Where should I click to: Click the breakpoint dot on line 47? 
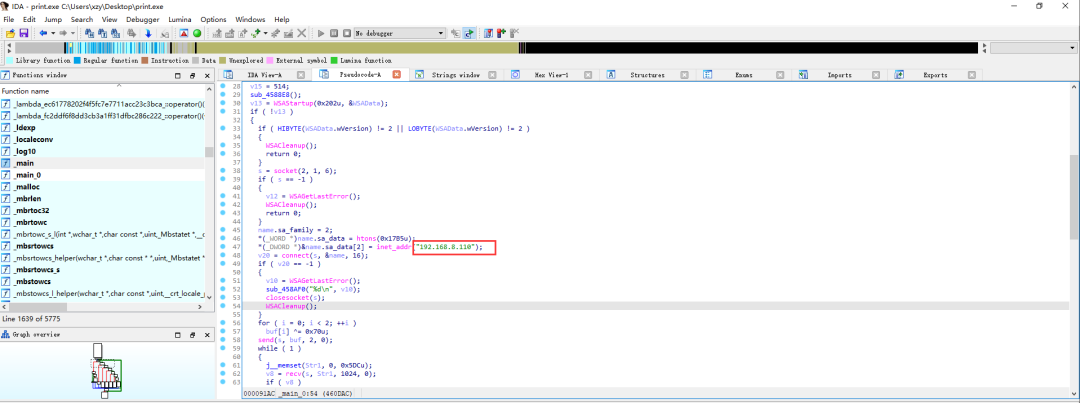coord(222,247)
